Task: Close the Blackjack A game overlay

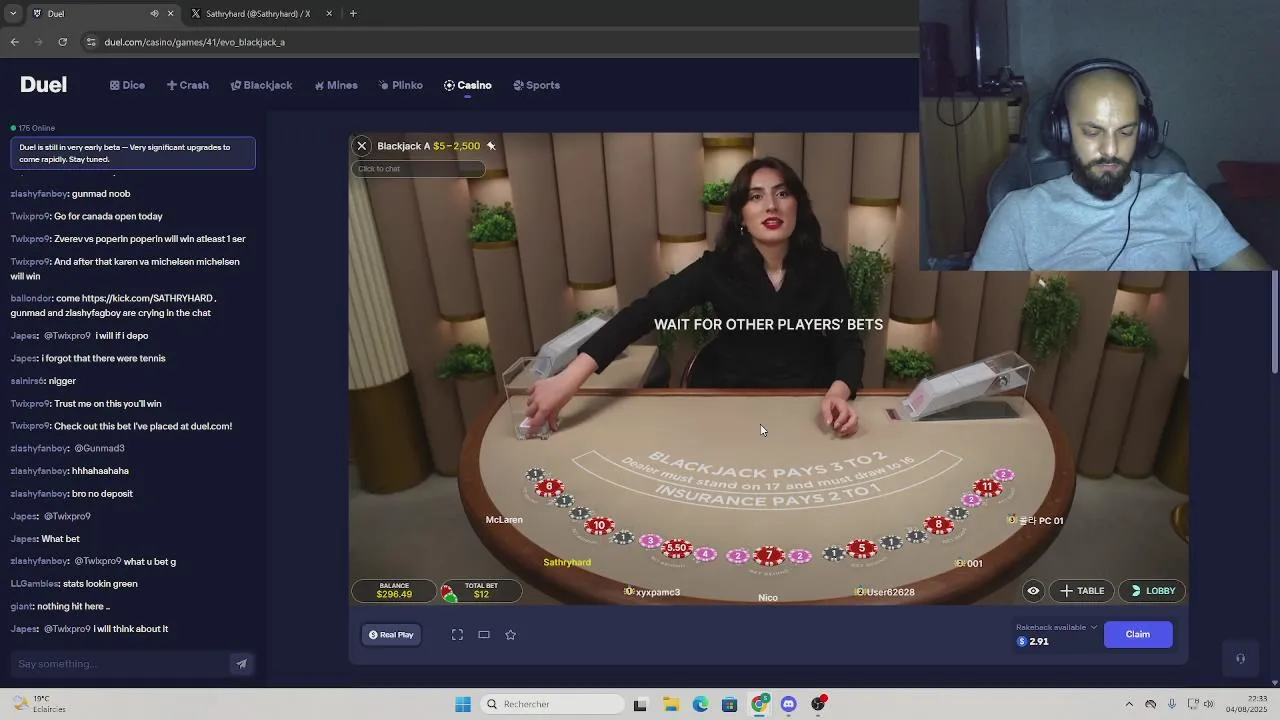Action: tap(362, 146)
